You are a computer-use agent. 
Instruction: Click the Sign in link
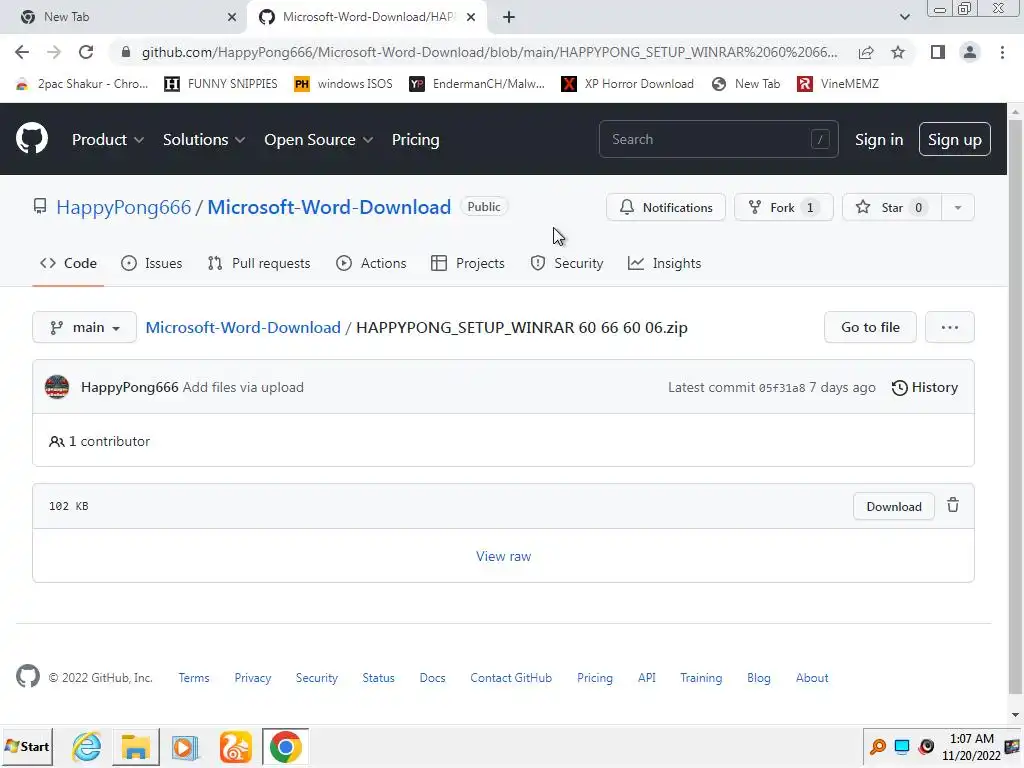tap(879, 140)
